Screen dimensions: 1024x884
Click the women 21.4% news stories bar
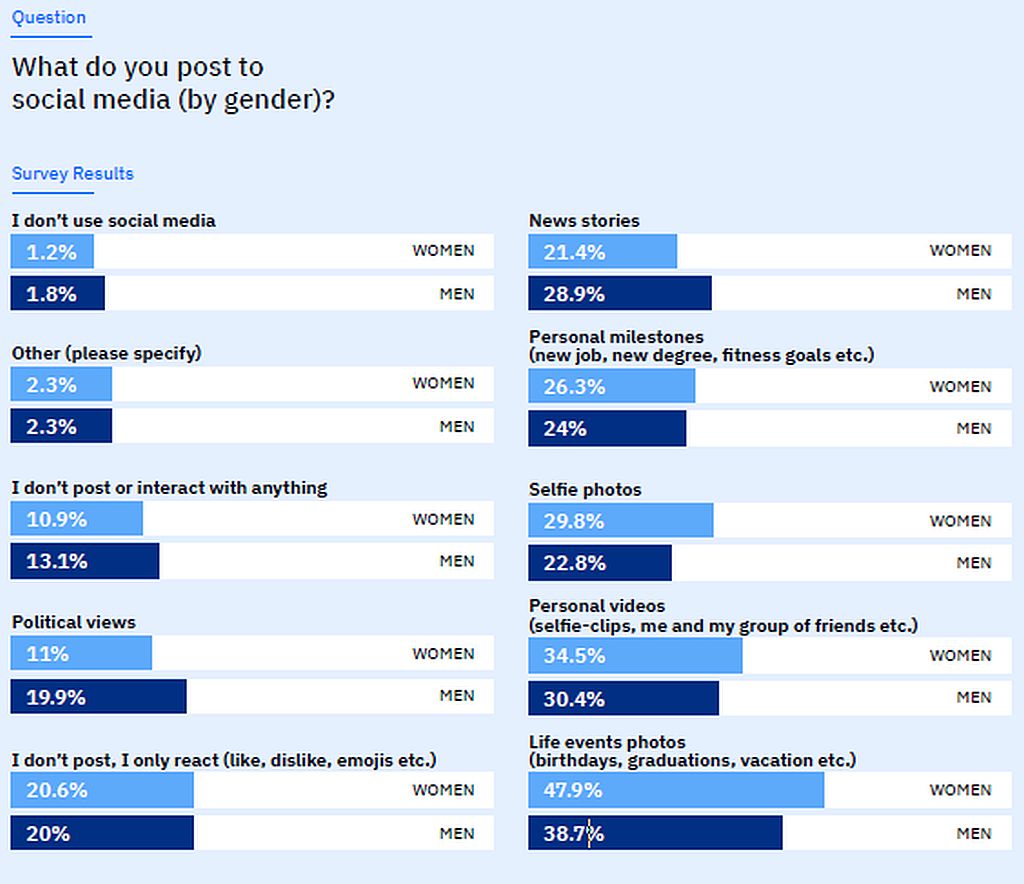603,252
